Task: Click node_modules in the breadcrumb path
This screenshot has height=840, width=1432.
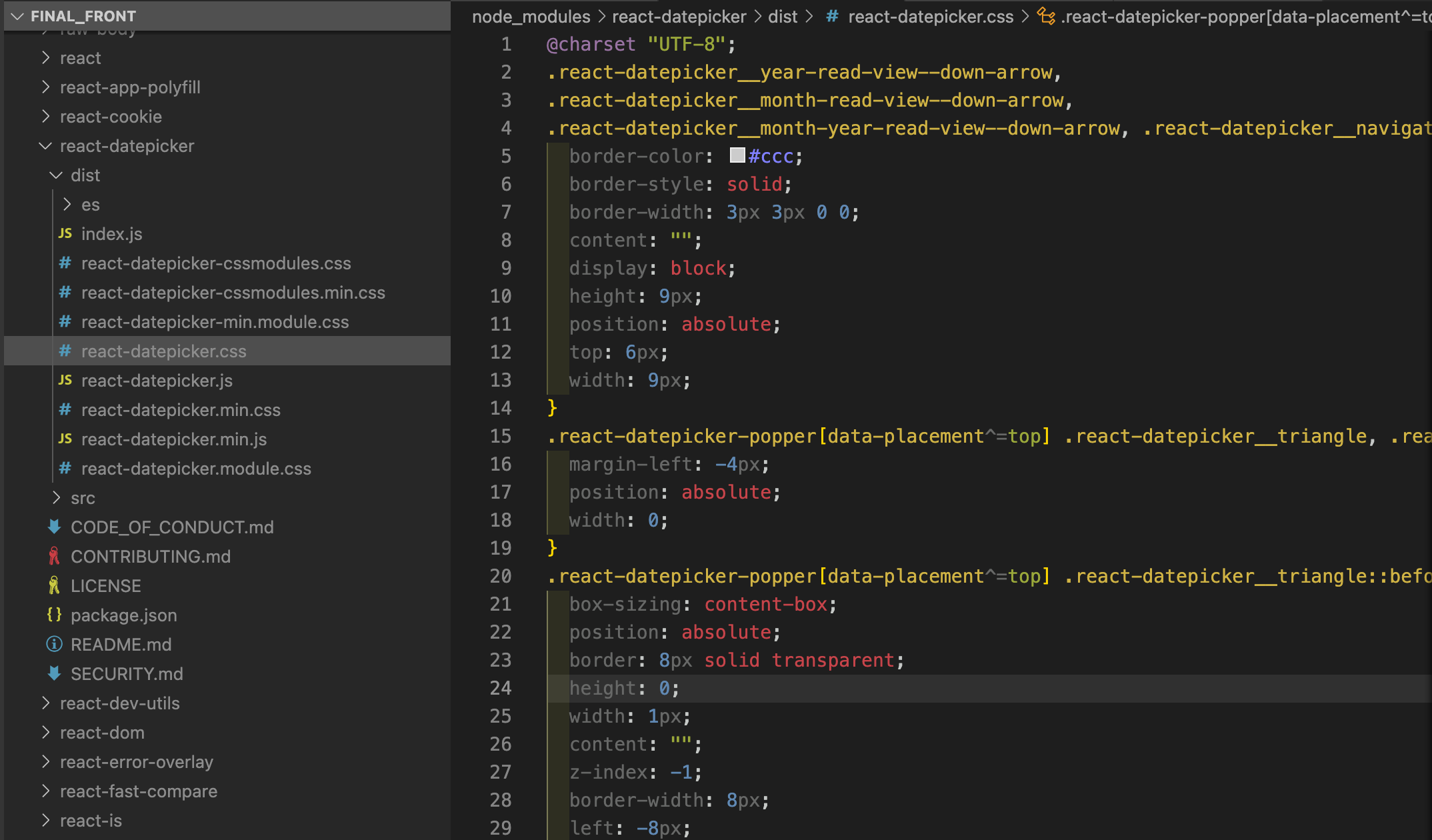Action: pyautogui.click(x=531, y=17)
